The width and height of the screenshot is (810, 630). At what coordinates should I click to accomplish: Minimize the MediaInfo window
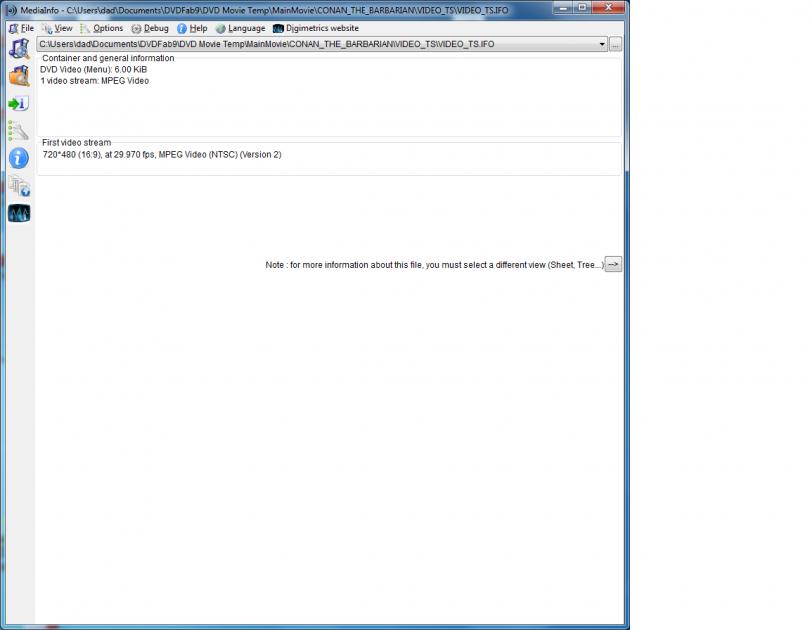pos(563,8)
